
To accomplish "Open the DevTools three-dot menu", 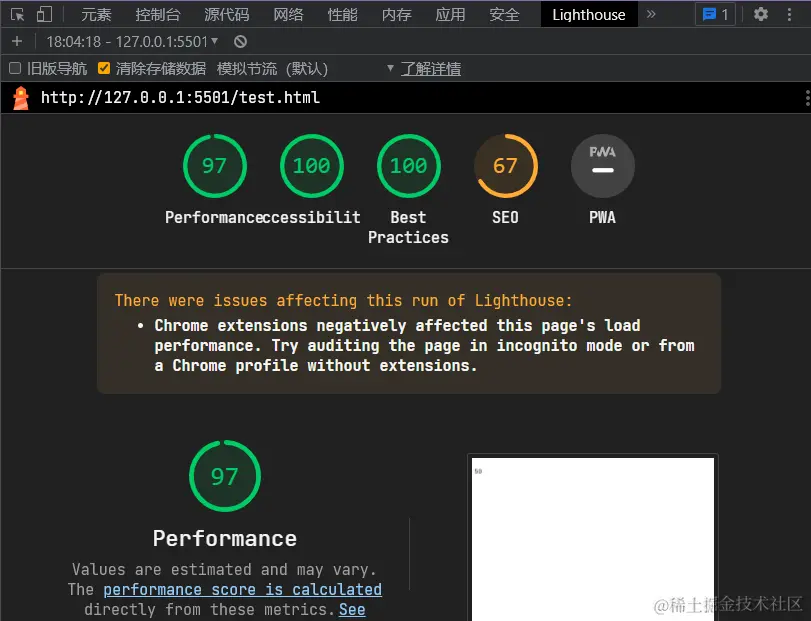I will click(x=789, y=14).
